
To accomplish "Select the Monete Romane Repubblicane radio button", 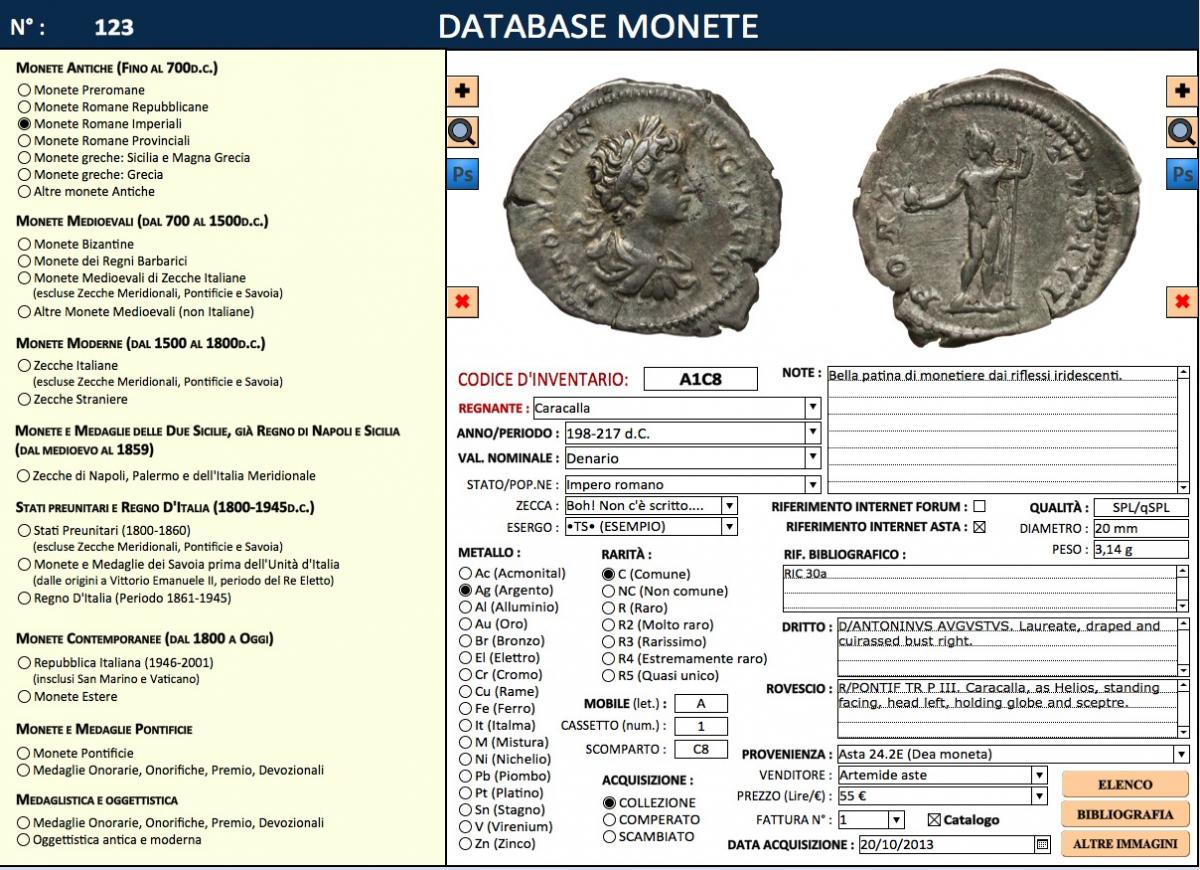I will pos(24,107).
